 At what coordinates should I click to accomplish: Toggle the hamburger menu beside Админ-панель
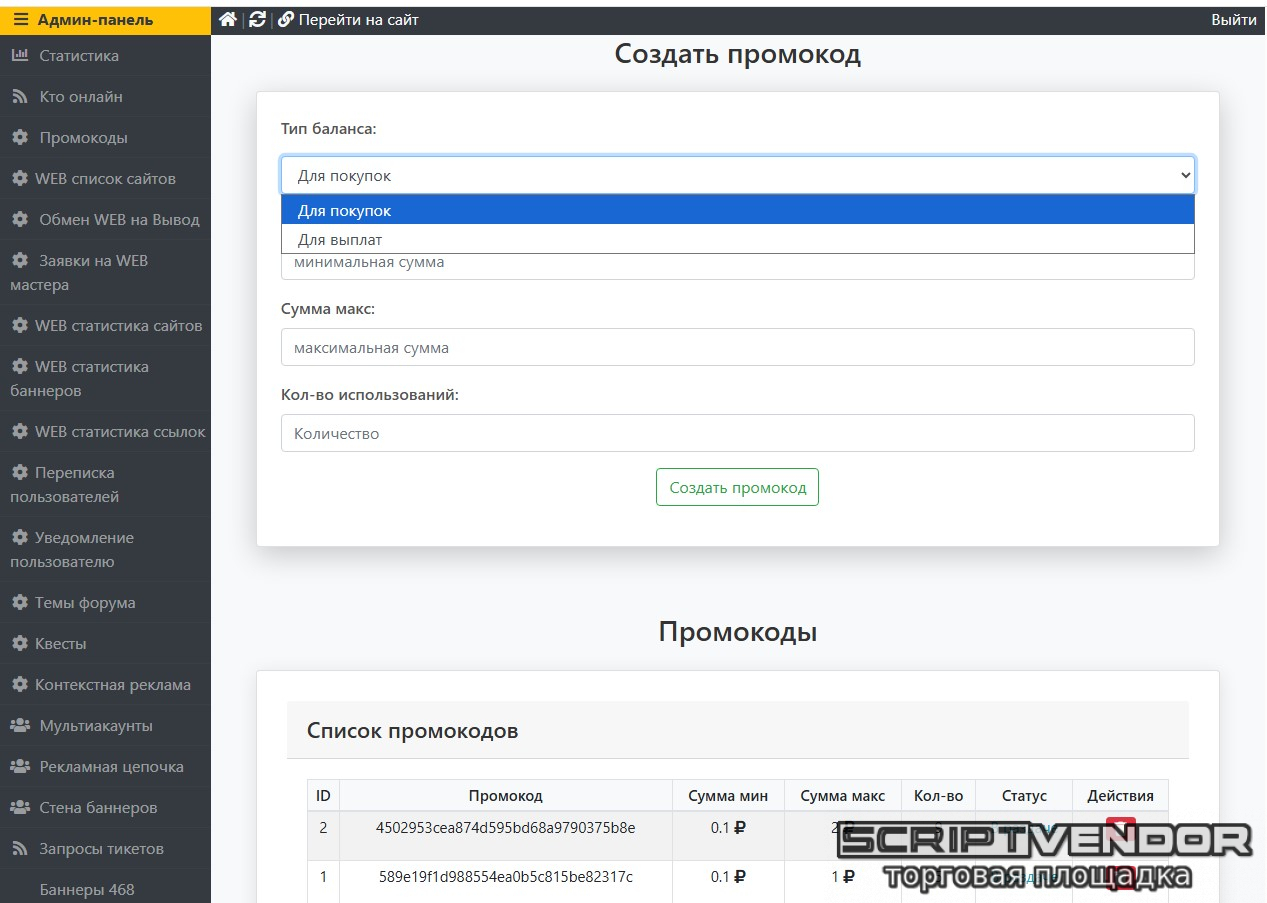pos(21,20)
